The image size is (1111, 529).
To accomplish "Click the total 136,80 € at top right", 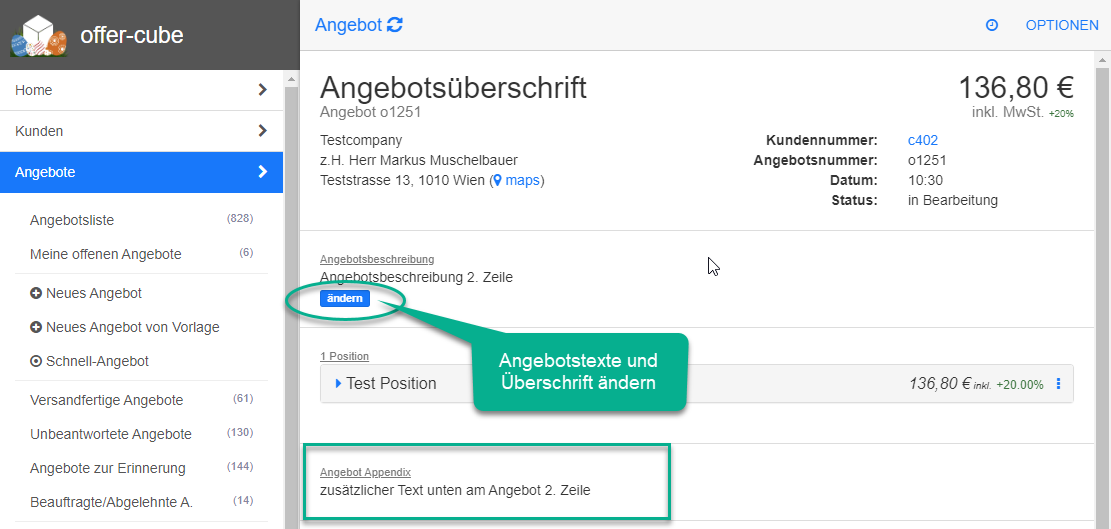I will pyautogui.click(x=1016, y=88).
